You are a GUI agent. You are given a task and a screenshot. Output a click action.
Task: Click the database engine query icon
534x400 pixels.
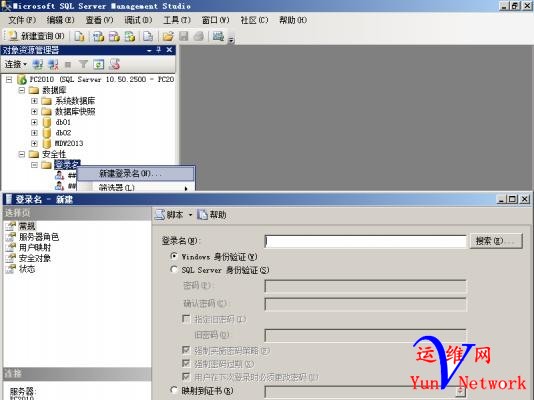click(79, 36)
